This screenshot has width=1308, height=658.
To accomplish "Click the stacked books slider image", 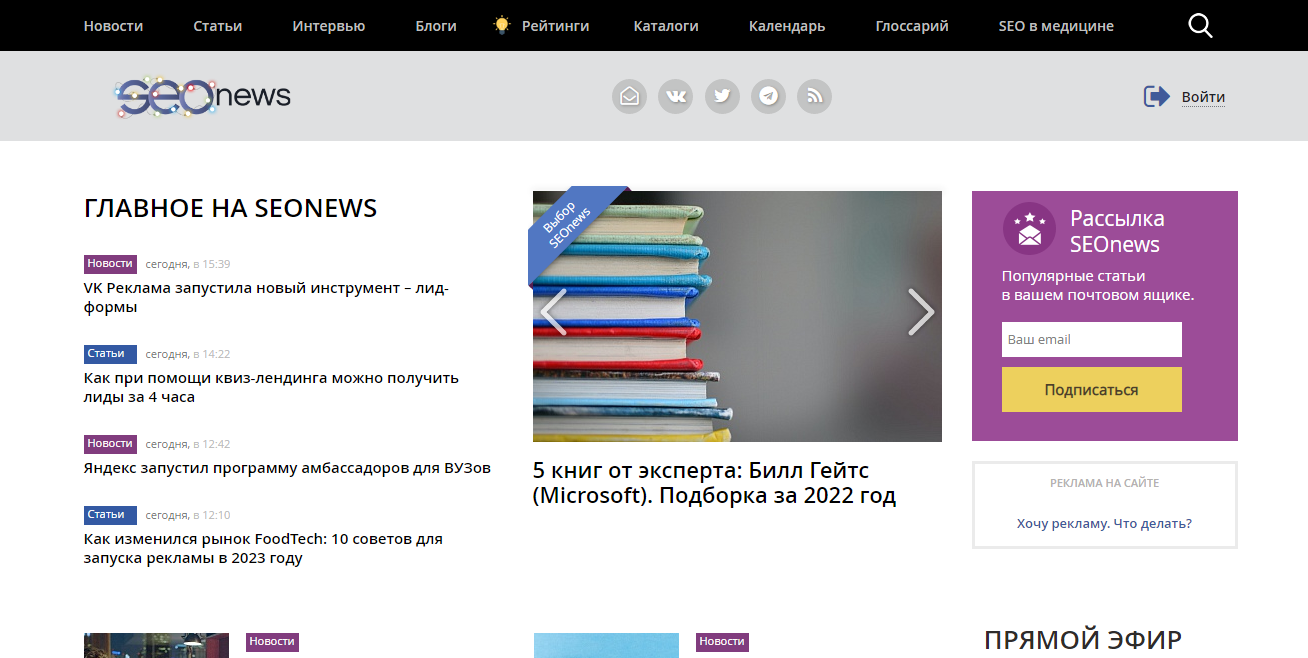I will point(737,316).
